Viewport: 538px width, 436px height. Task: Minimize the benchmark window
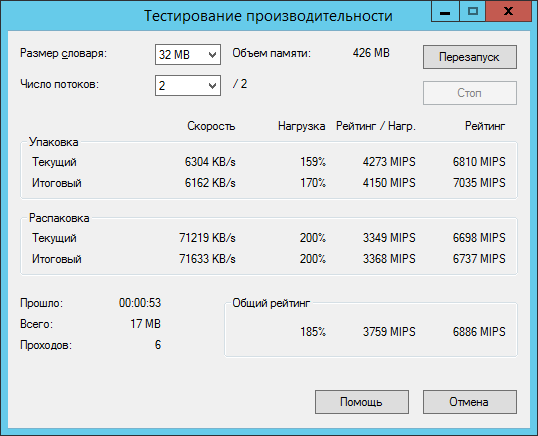coord(445,11)
